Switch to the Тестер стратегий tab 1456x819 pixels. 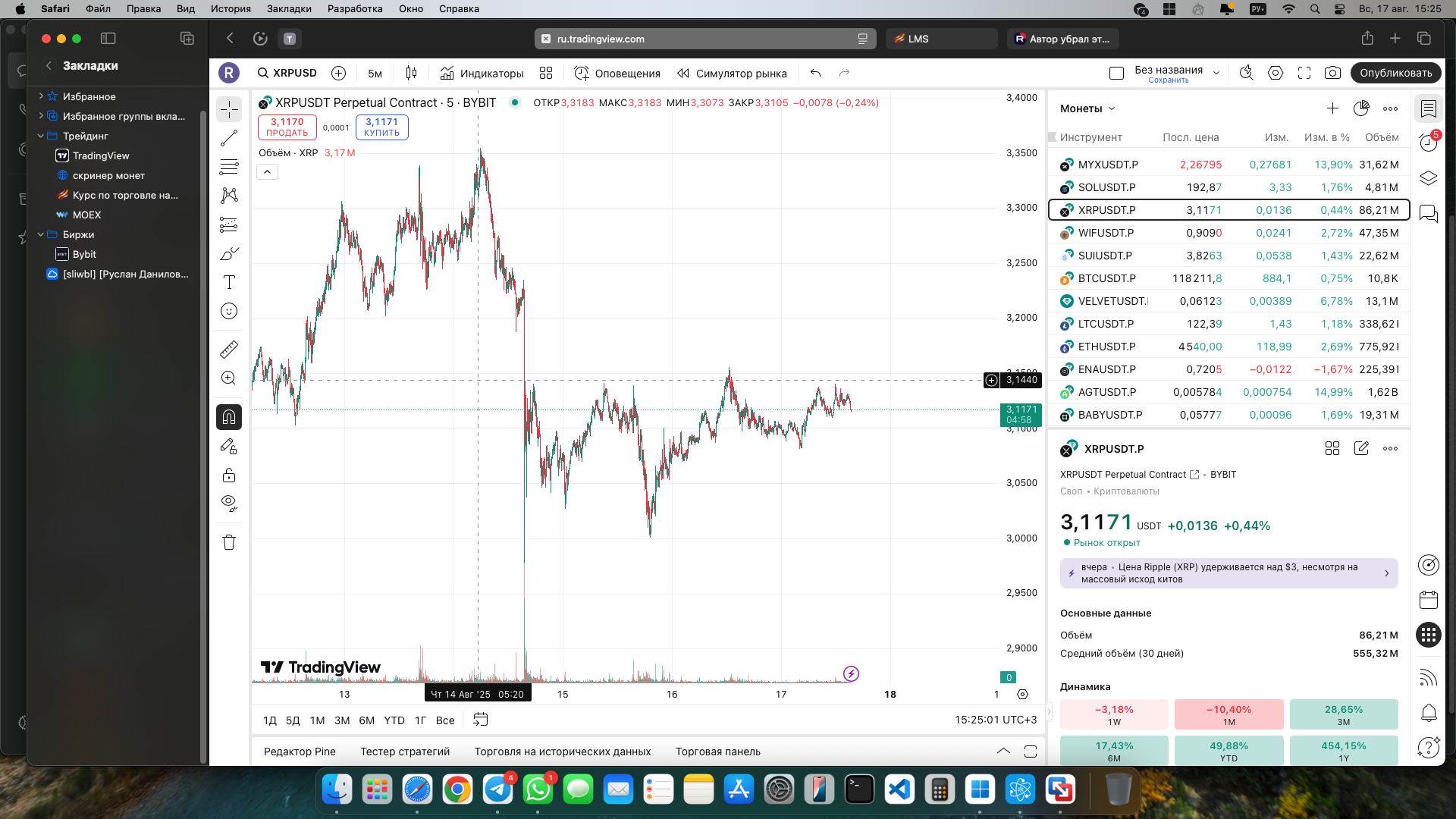405,752
